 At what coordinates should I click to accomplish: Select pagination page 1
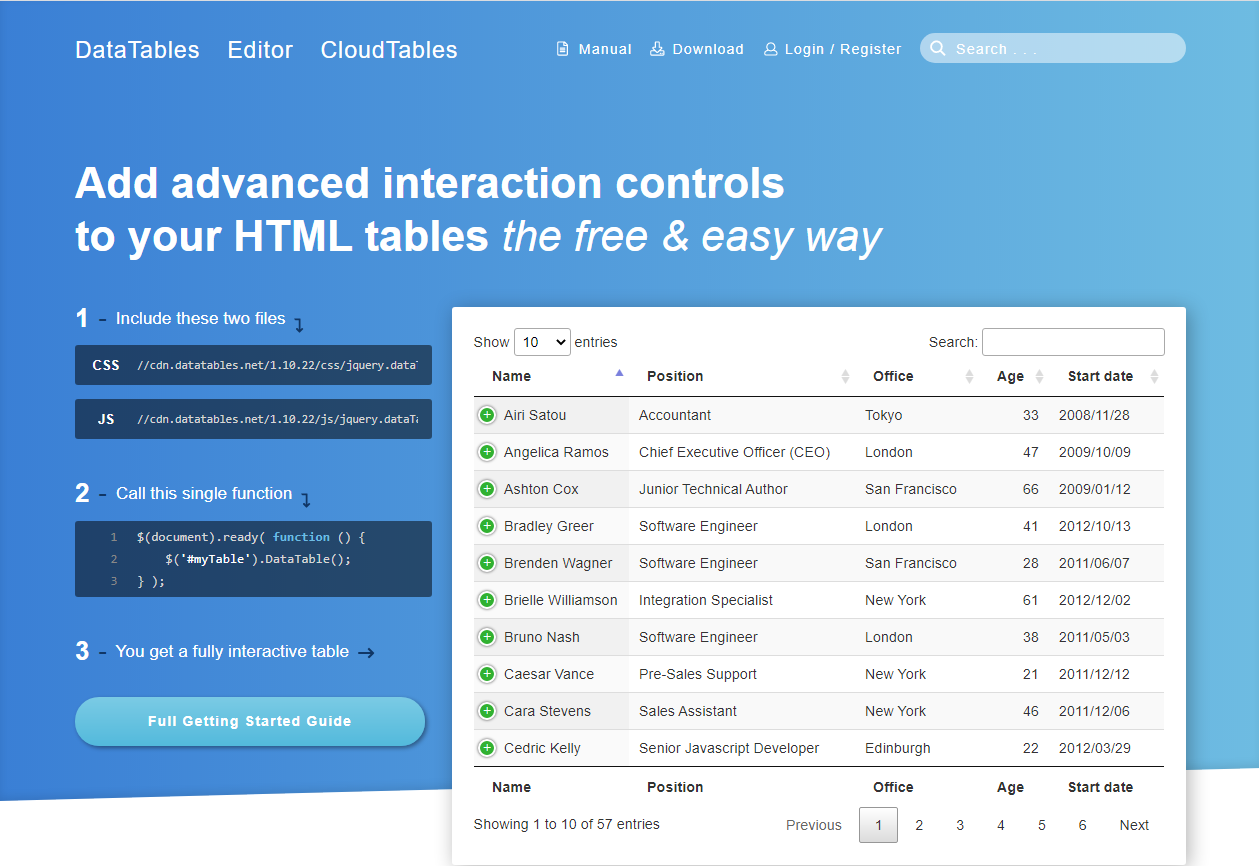tap(879, 825)
